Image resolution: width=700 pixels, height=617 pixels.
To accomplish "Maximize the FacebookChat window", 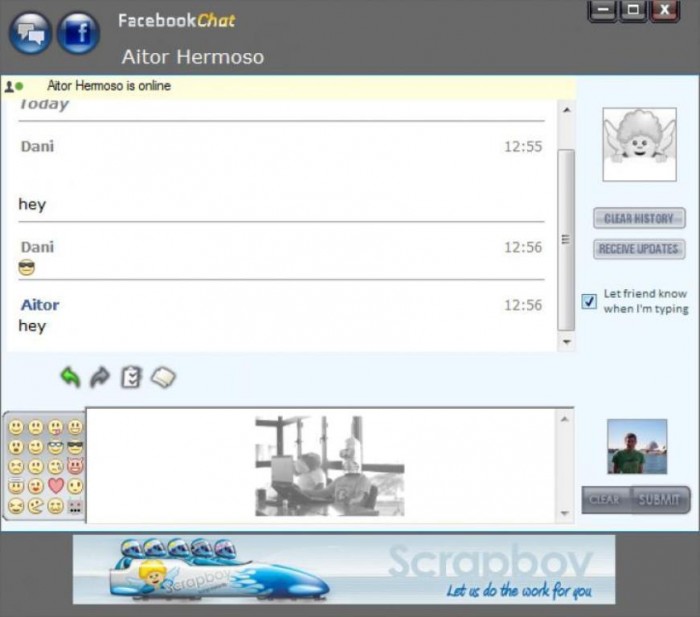I will (633, 10).
